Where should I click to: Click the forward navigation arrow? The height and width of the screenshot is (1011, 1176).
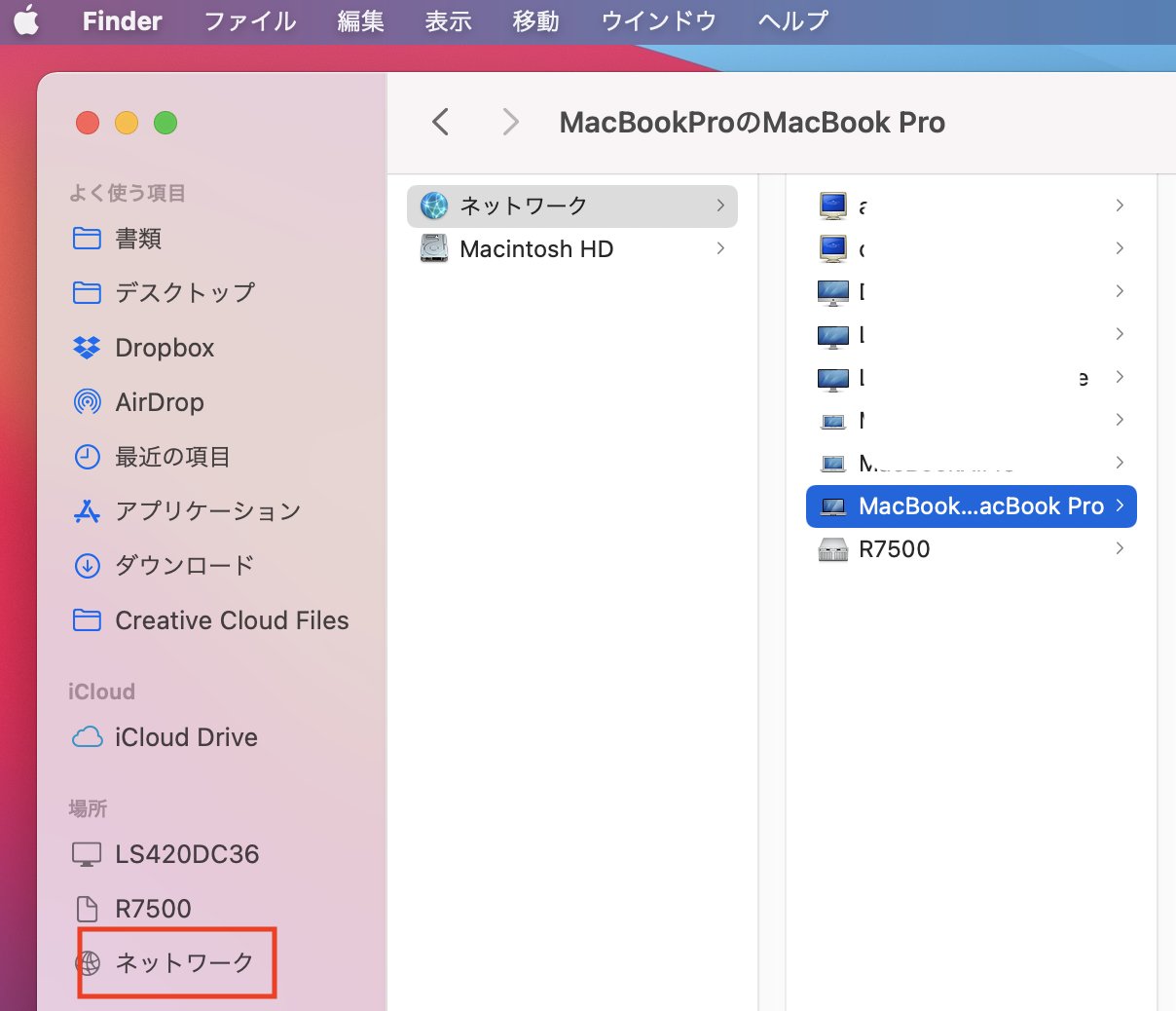tap(510, 123)
